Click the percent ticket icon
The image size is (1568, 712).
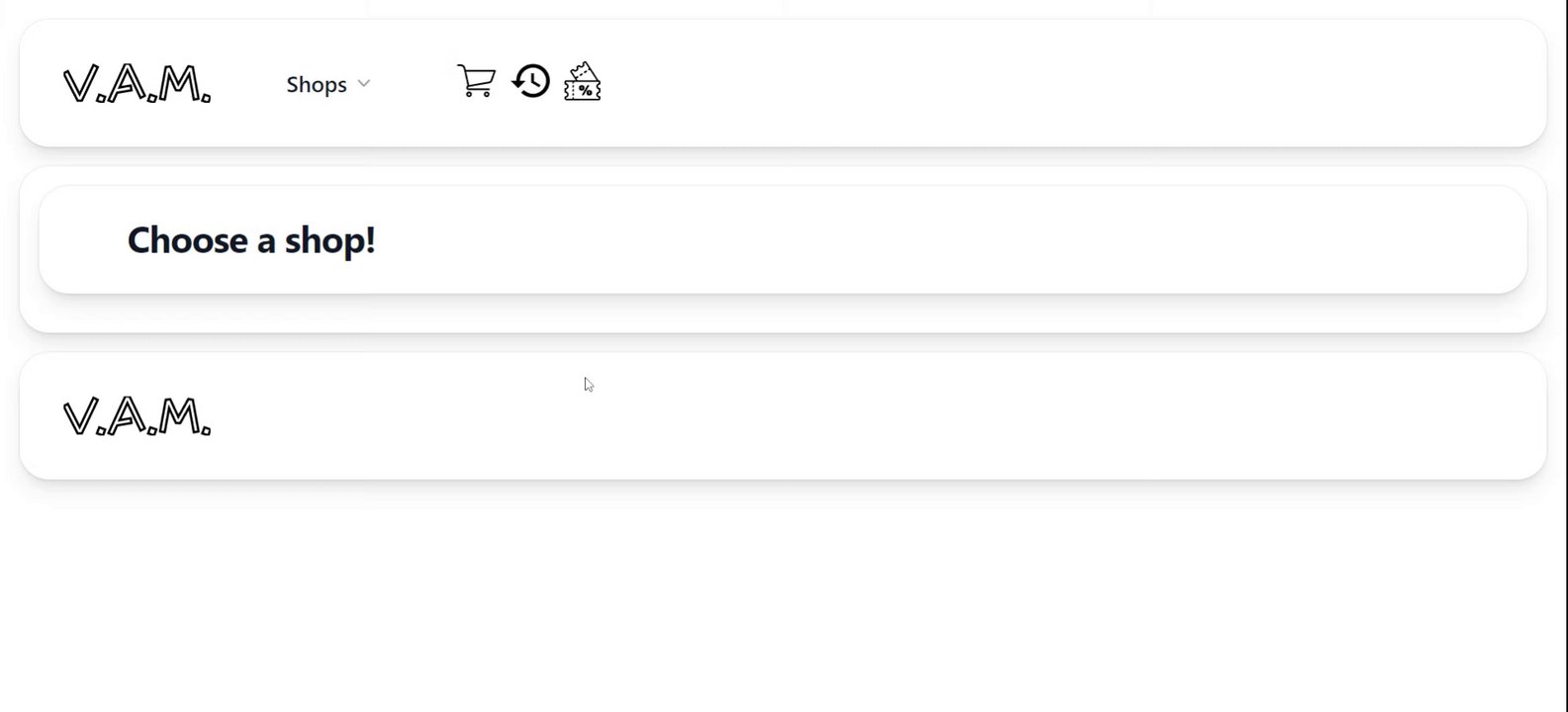(583, 81)
